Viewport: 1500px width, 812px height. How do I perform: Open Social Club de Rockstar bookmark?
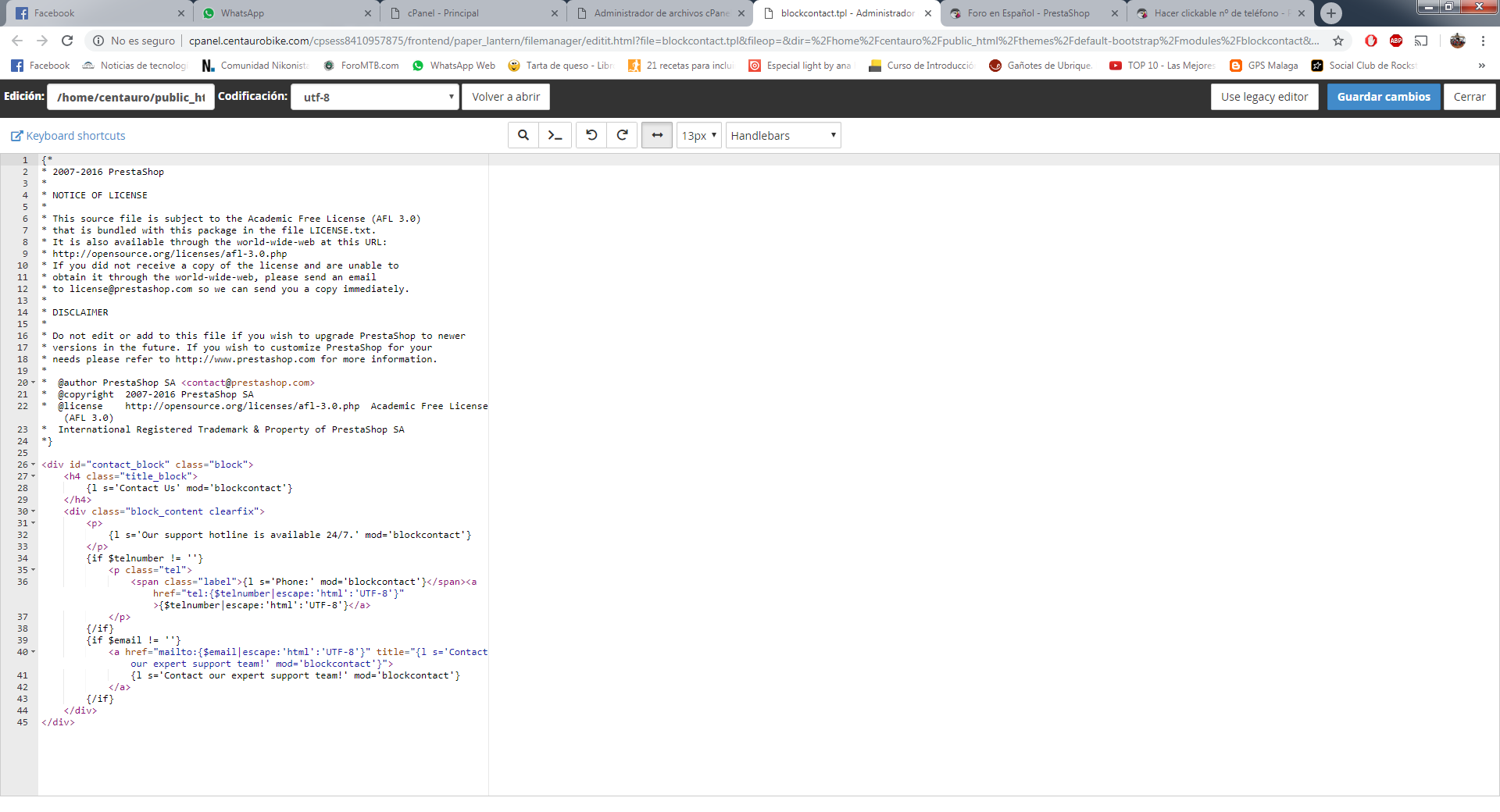coord(1365,66)
